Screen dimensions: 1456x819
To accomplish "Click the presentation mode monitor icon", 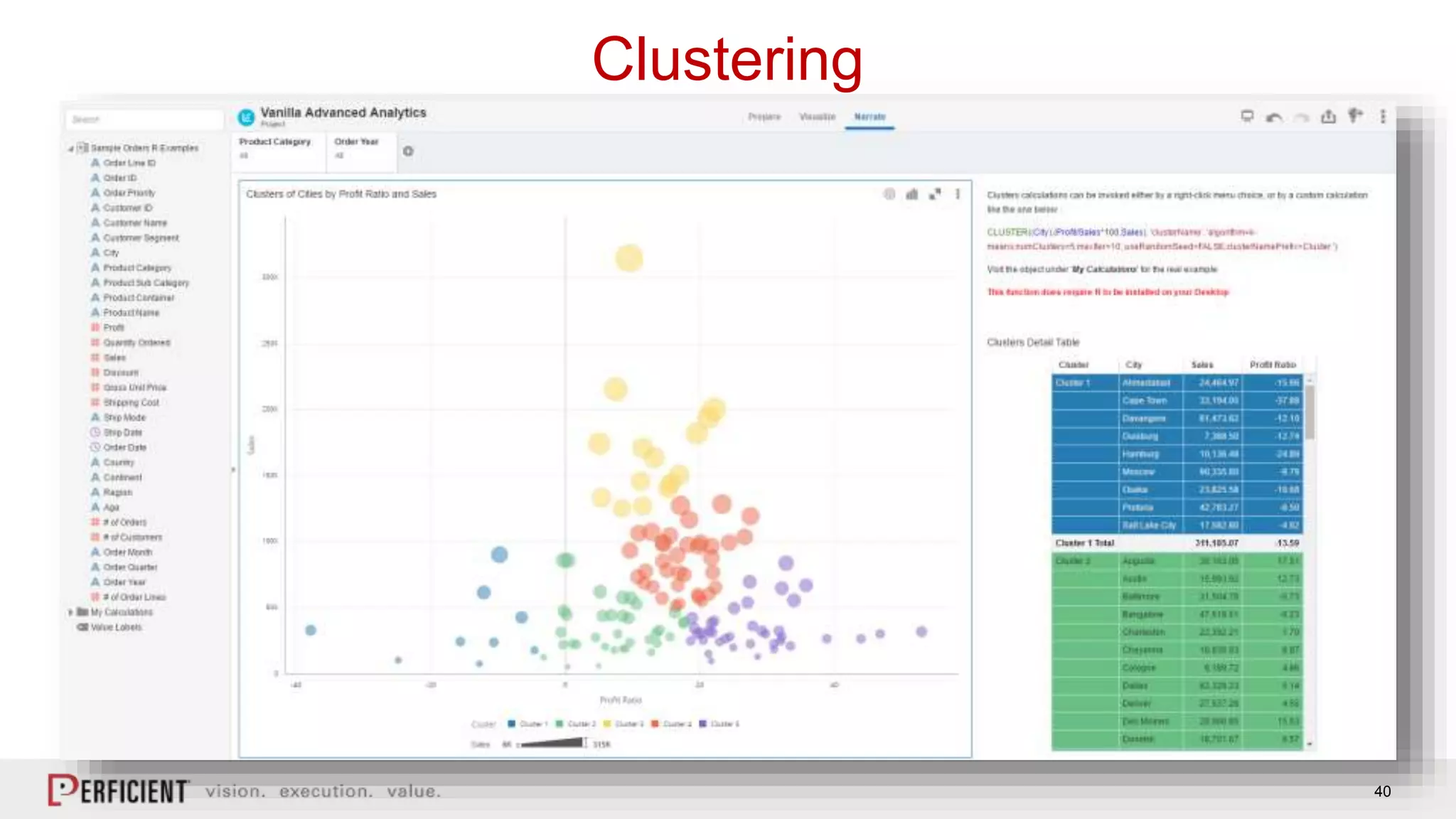I will coord(1247,116).
